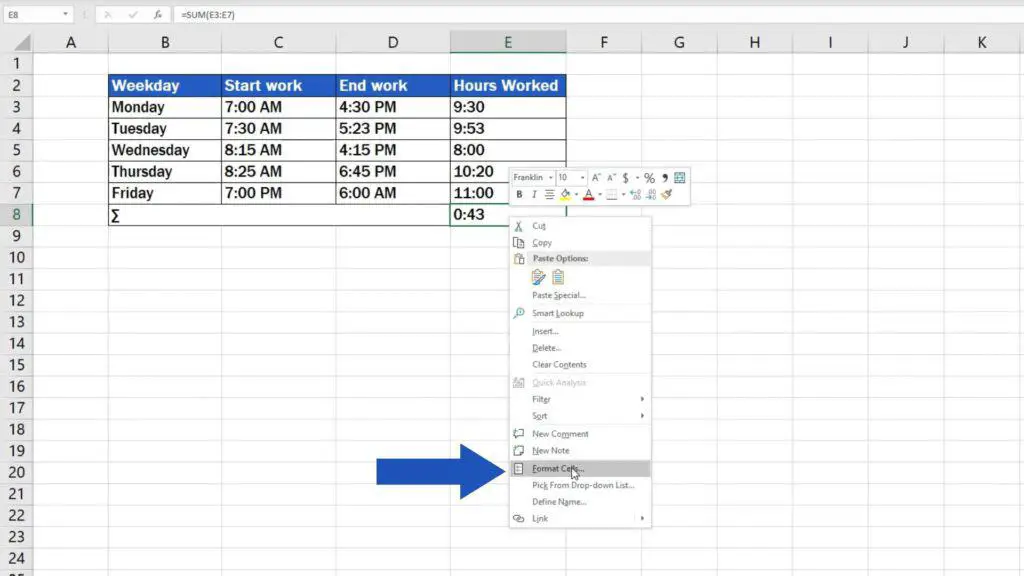Apply the red font color A
This screenshot has width=1024, height=576.
point(588,195)
